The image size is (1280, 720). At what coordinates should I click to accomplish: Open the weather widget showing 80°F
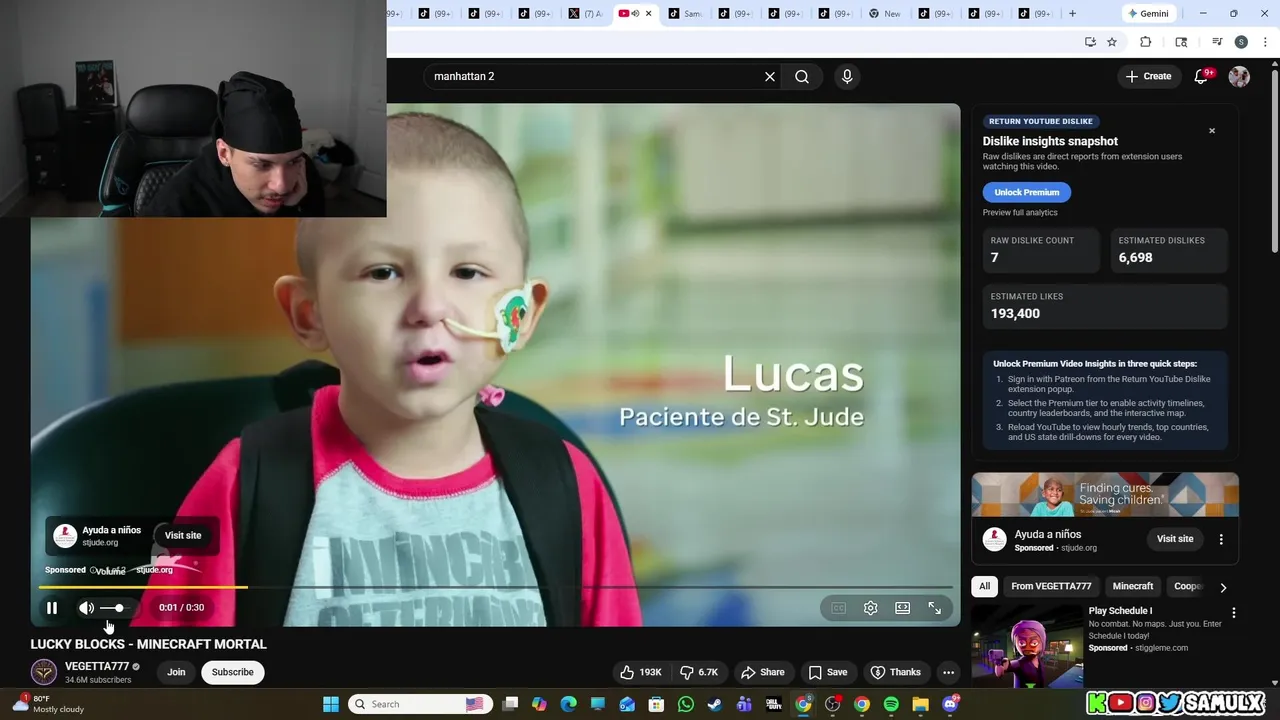(48, 704)
